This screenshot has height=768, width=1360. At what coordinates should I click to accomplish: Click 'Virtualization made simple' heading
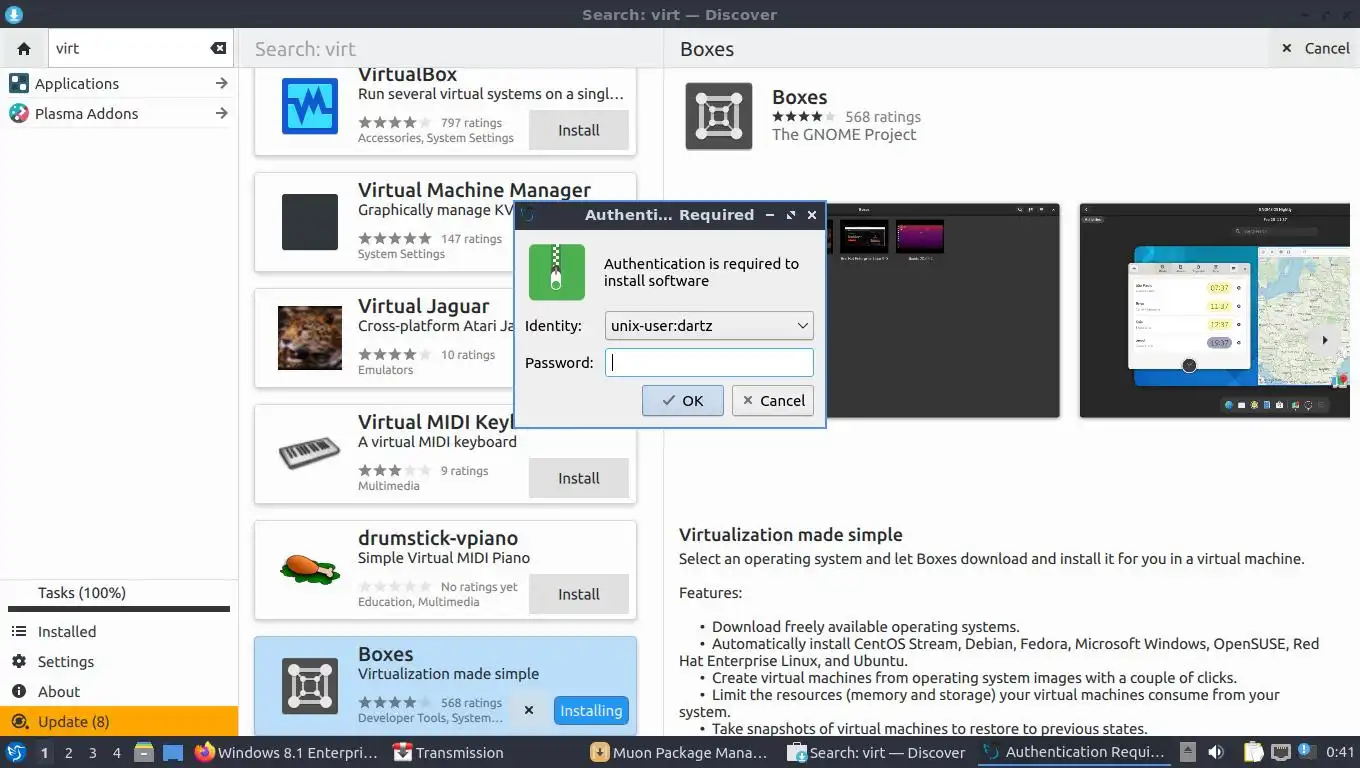tap(791, 535)
